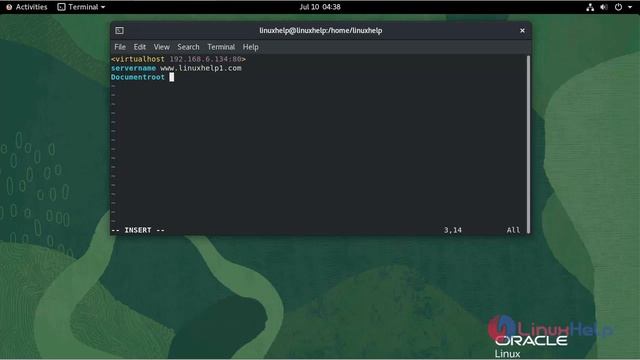Click the volume speaker icon
640x360 pixels.
pyautogui.click(x=604, y=7)
